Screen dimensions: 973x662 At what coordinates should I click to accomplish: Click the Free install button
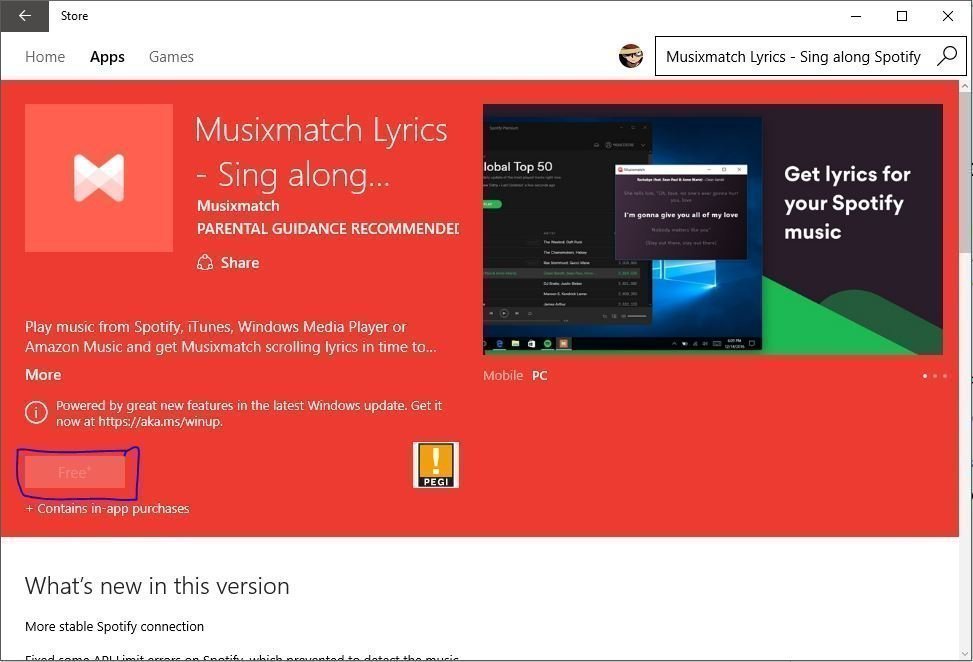coord(74,472)
